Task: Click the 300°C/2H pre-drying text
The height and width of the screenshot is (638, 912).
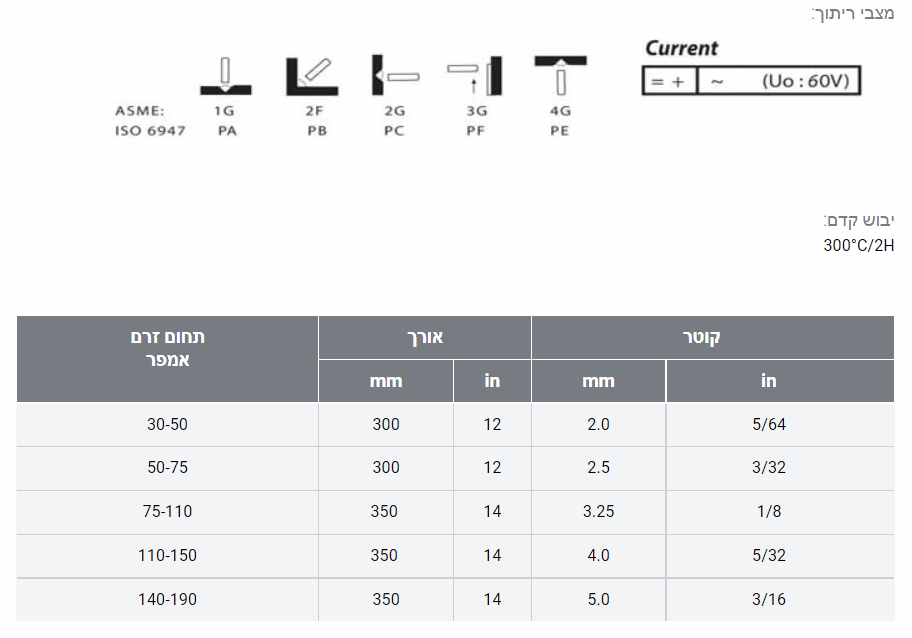Action: click(858, 245)
